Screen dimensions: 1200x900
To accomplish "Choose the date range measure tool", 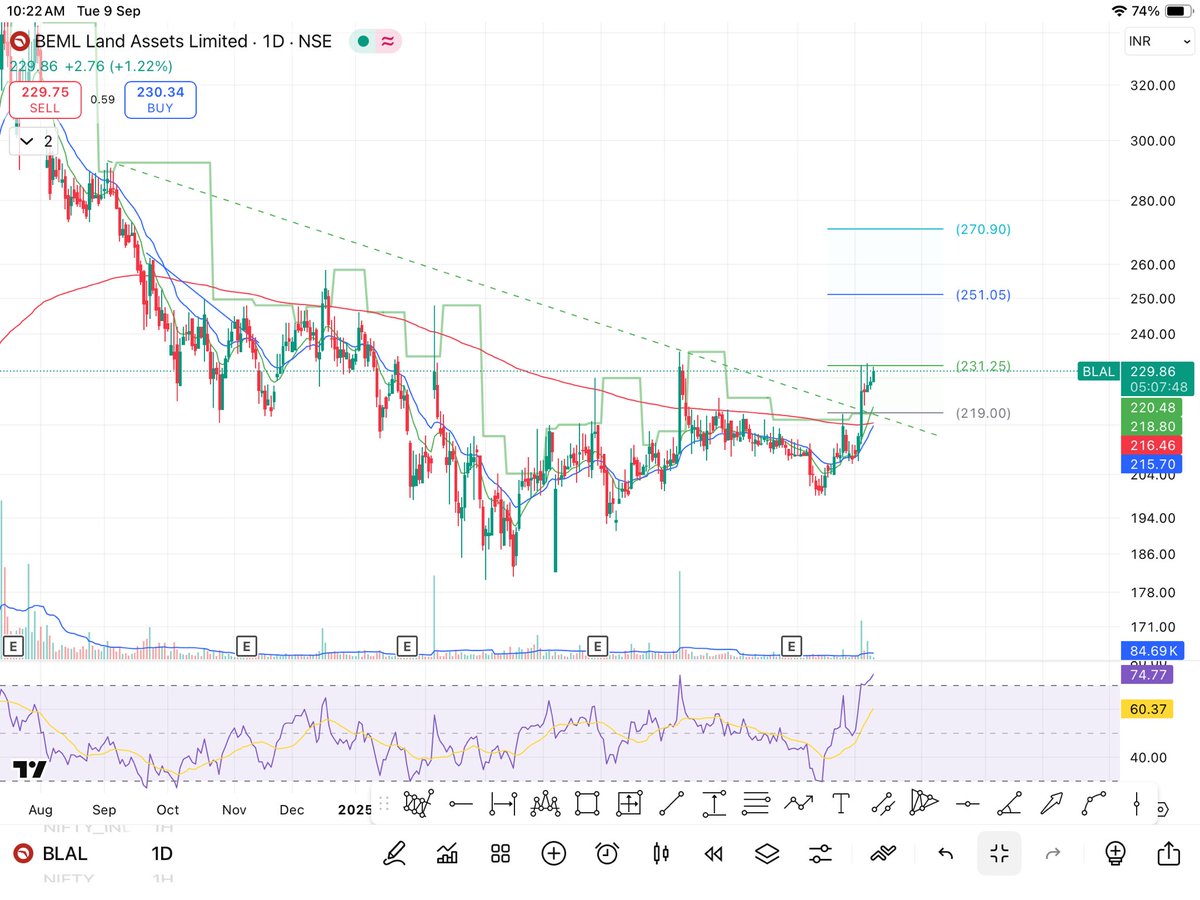I will pos(503,803).
